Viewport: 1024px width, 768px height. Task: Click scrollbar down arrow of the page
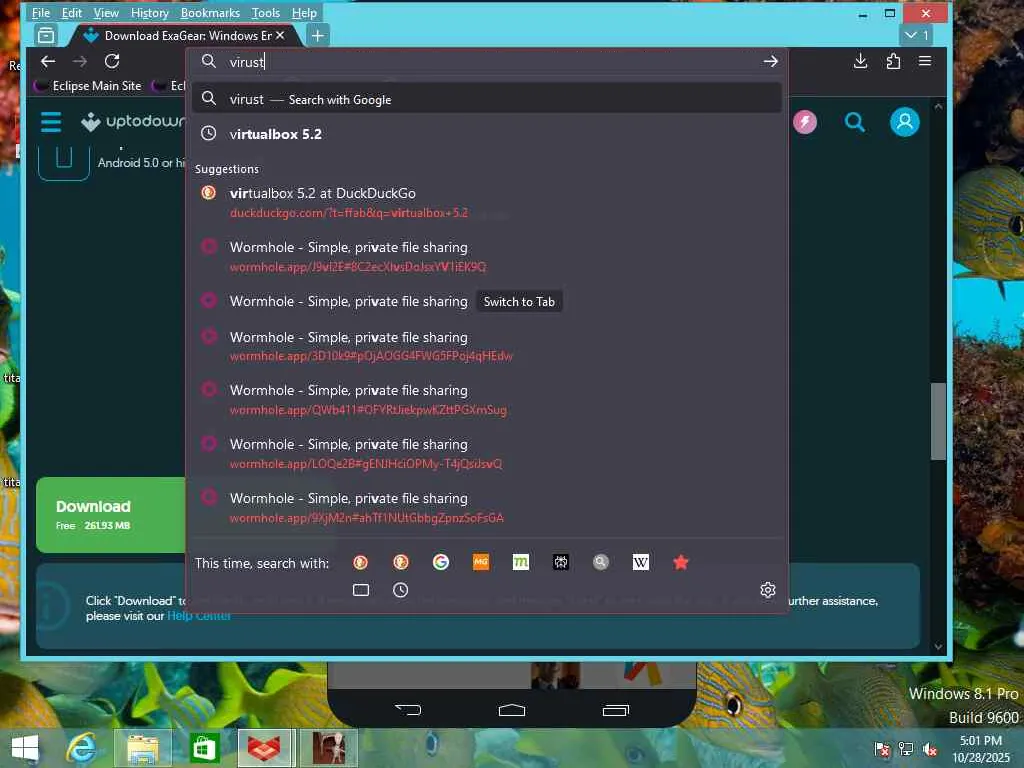tap(938, 647)
